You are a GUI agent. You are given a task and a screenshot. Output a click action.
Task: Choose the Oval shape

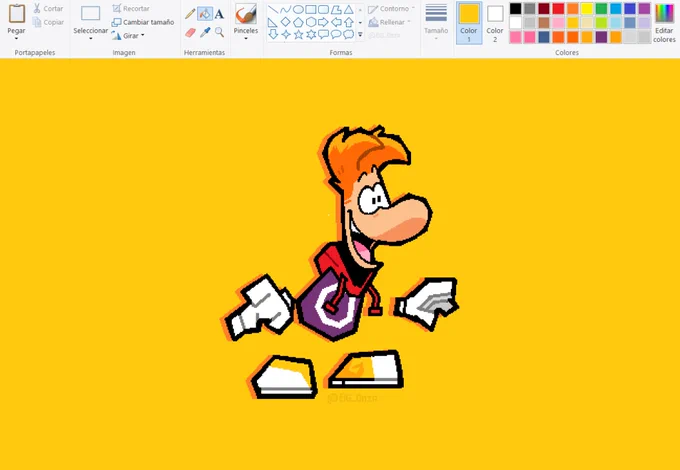[298, 10]
